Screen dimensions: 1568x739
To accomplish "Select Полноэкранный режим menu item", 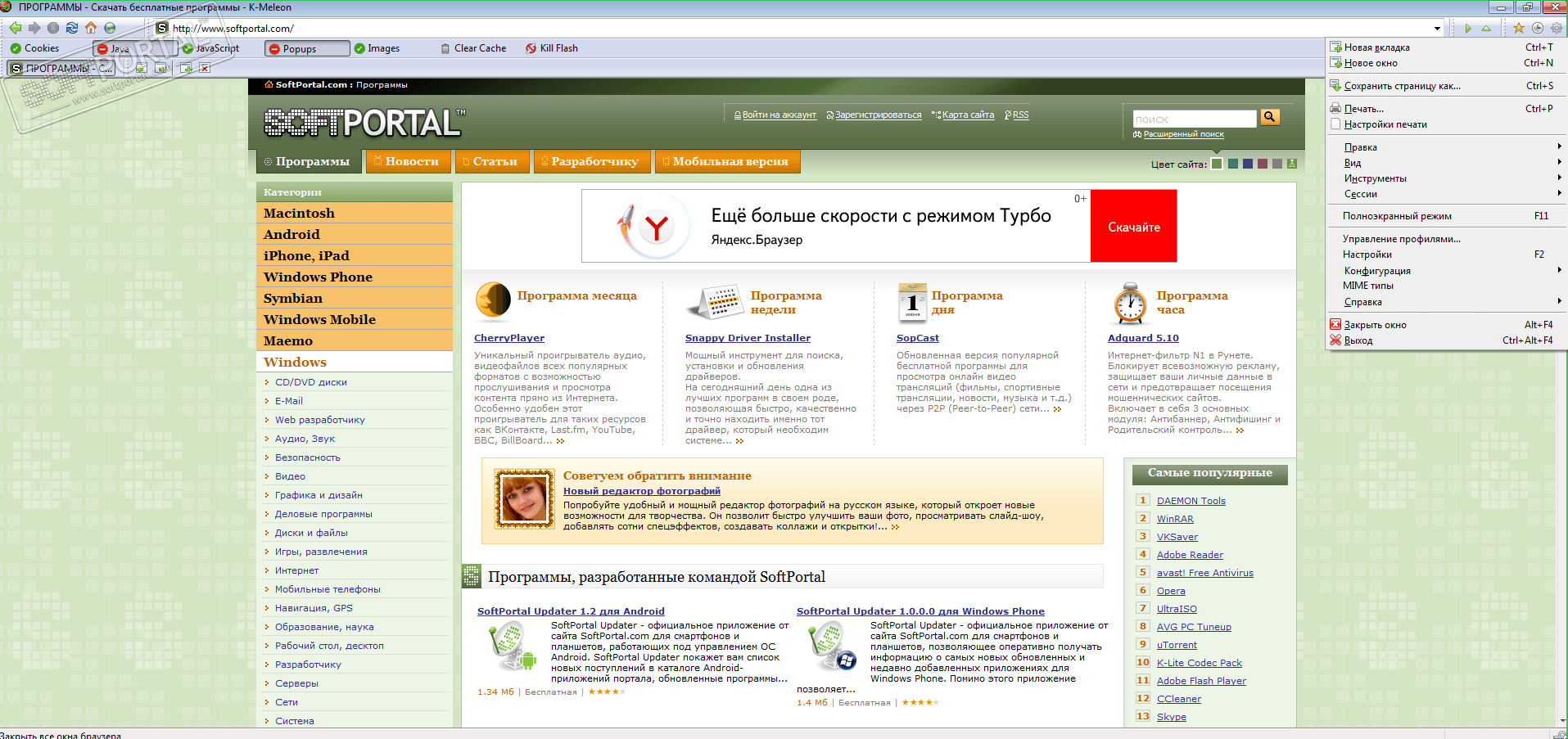I will (1447, 216).
